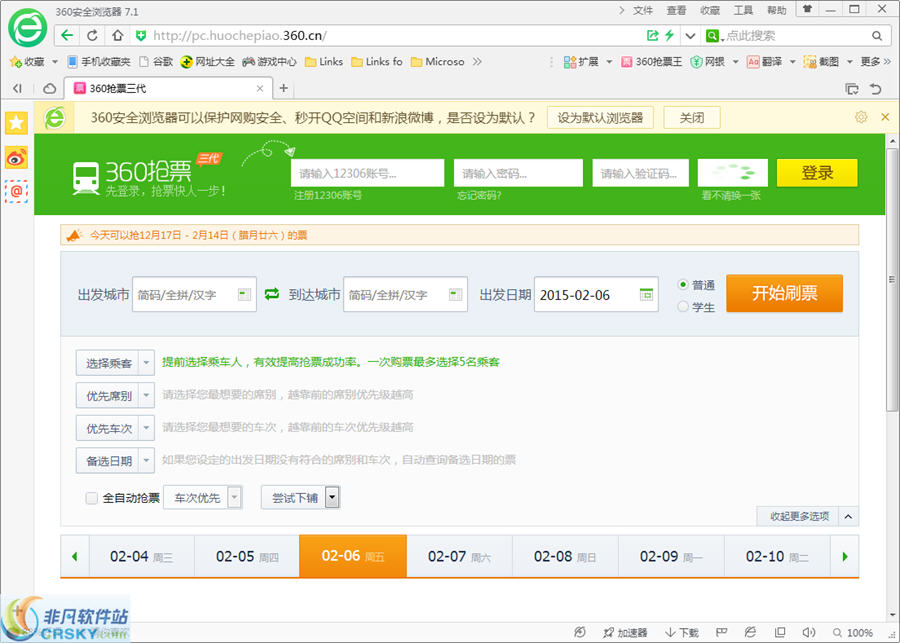Open the 扩展 extensions icon

[581, 61]
